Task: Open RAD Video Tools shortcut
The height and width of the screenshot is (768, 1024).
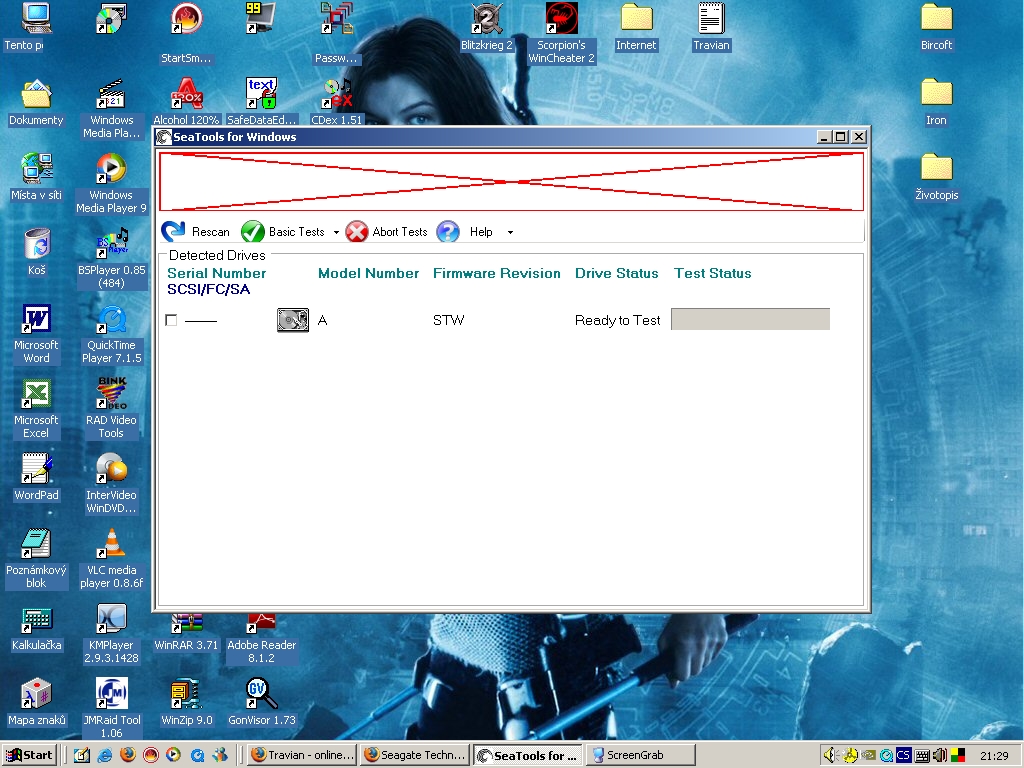Action: [x=112, y=394]
